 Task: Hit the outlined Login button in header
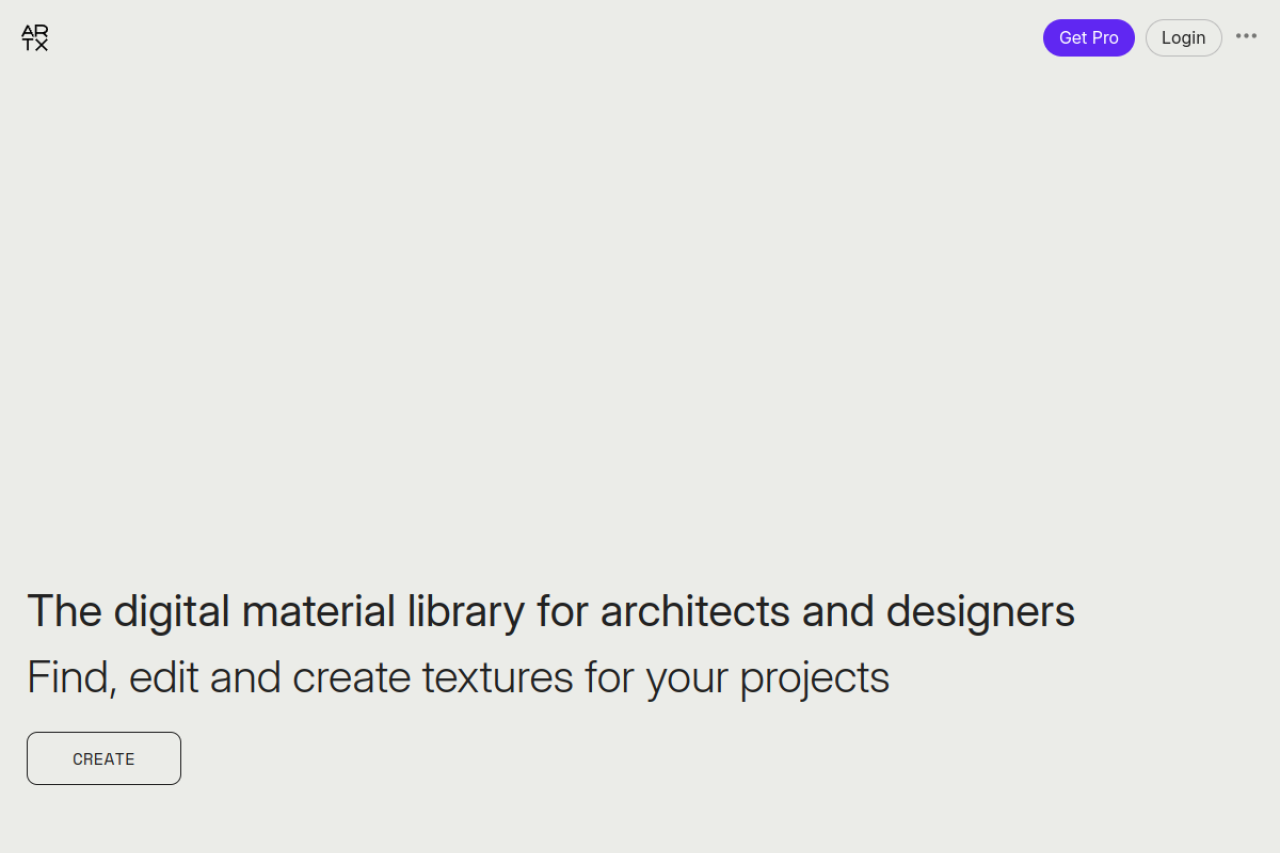point(1183,38)
